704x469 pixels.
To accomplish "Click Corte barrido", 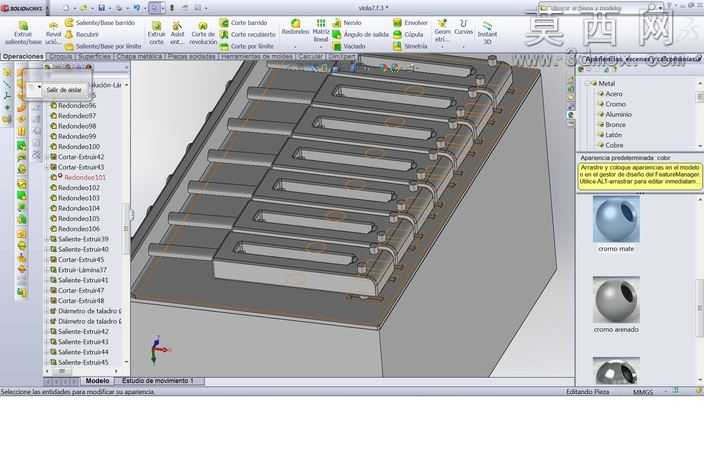I will [243, 22].
